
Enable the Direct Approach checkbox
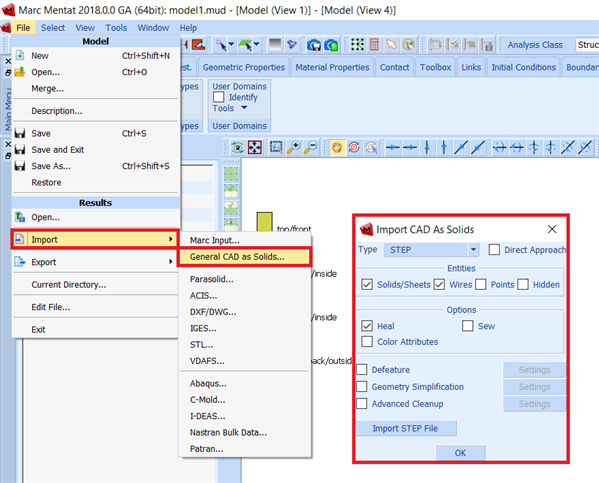pyautogui.click(x=494, y=250)
